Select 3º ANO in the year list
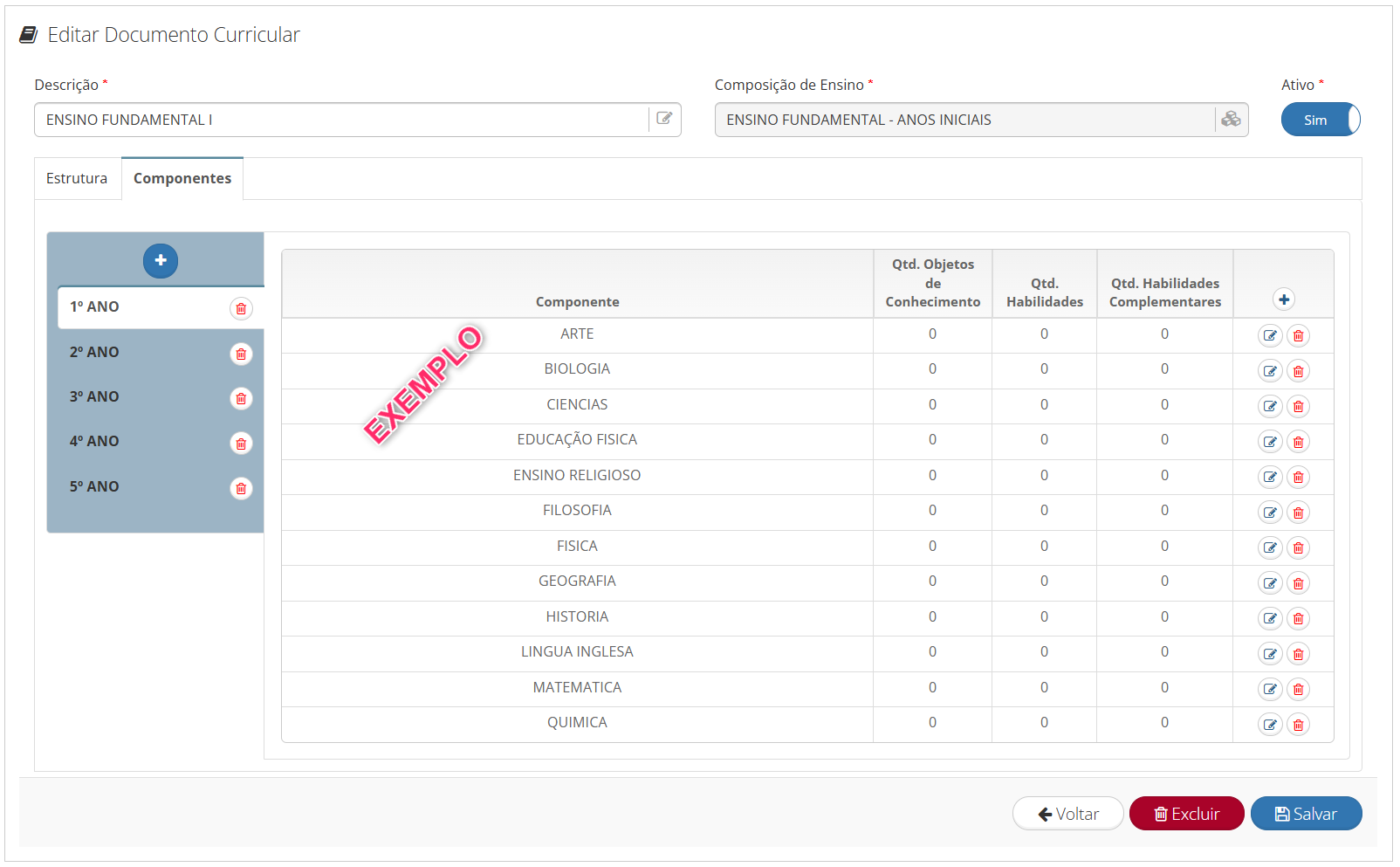Screen dimensions: 1400x867 click(95, 396)
